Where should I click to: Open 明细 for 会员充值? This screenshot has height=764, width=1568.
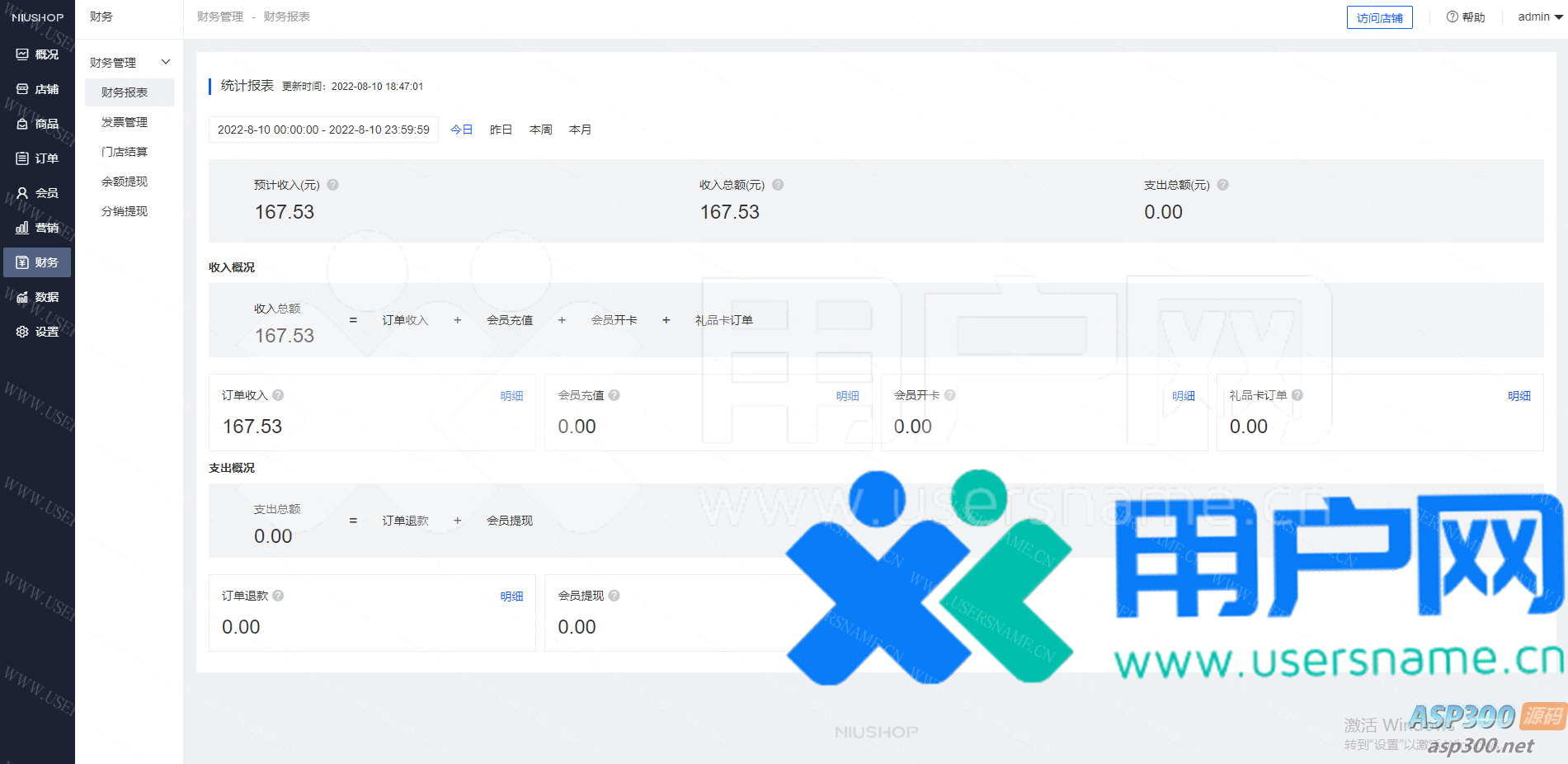click(847, 396)
